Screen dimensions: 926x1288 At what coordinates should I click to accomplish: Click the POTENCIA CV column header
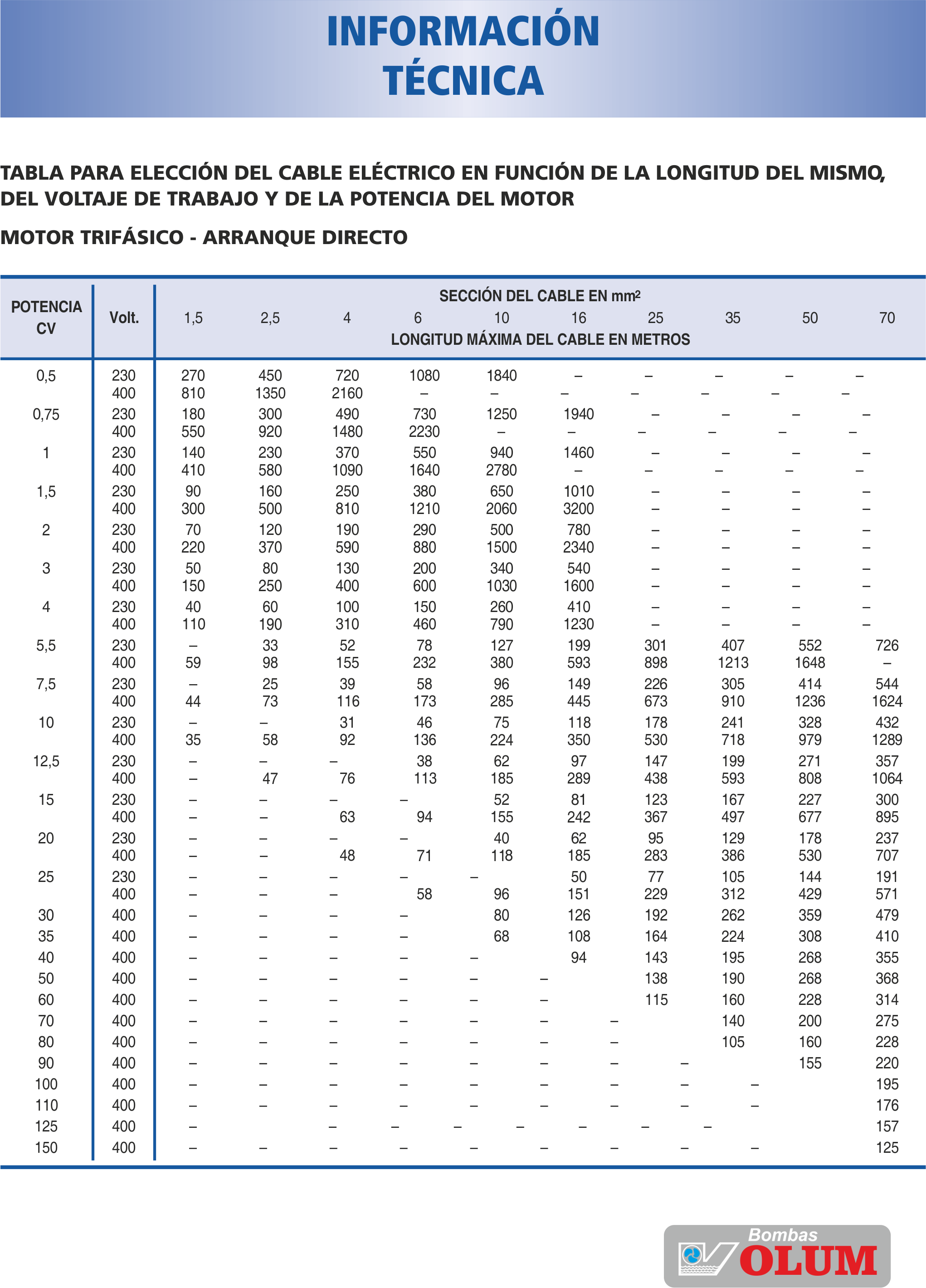click(x=47, y=318)
